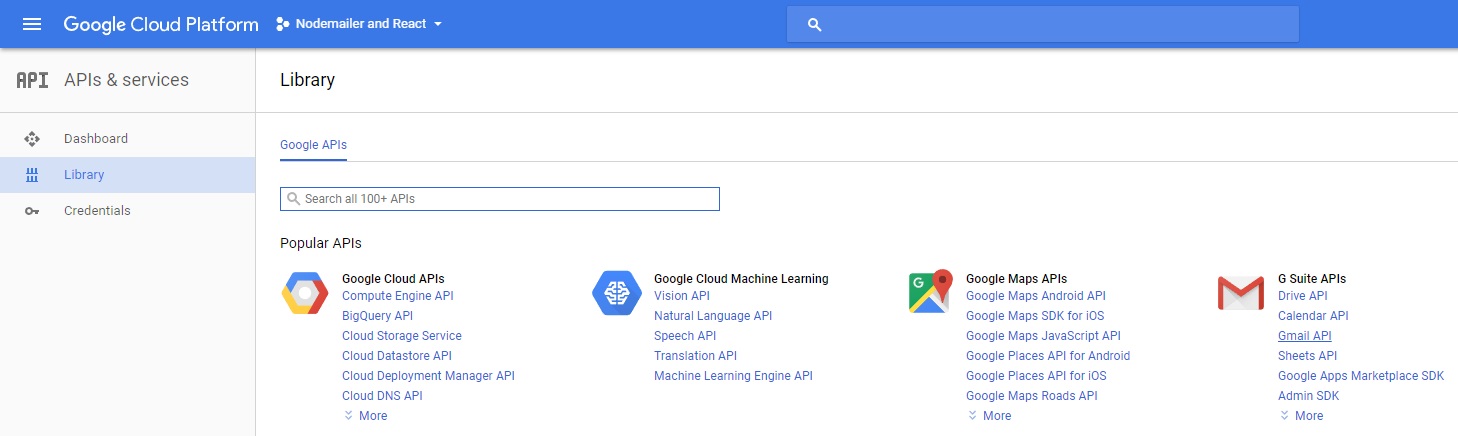Open the hamburger navigation menu

click(32, 24)
